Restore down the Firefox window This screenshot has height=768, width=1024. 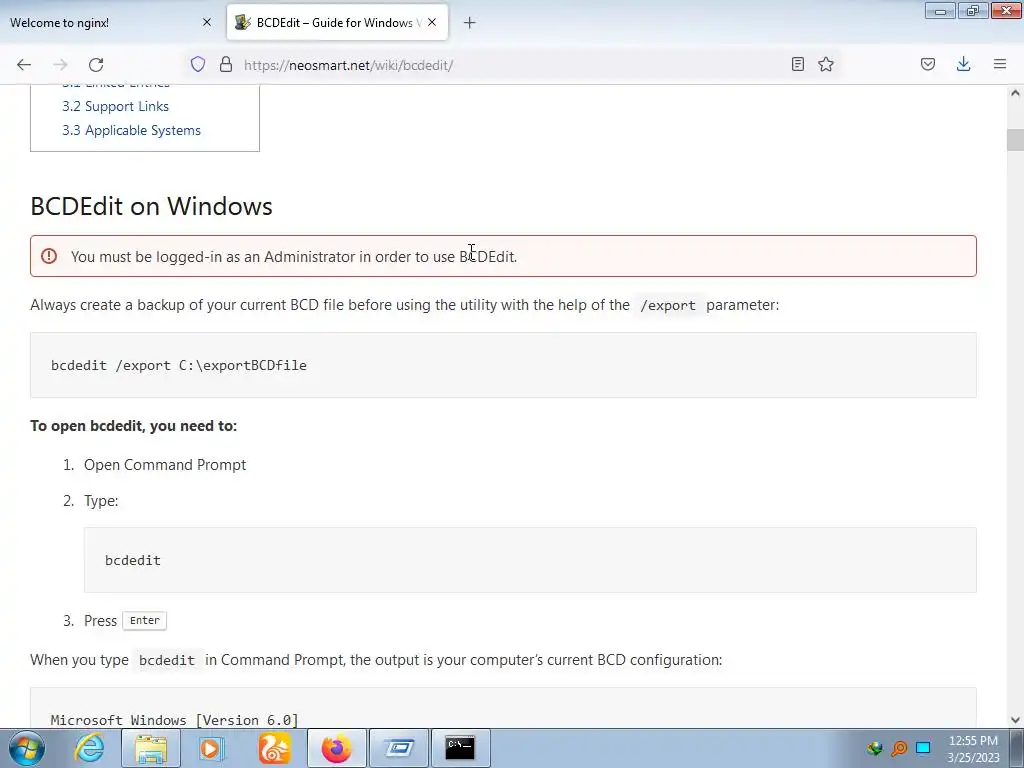pyautogui.click(x=973, y=10)
